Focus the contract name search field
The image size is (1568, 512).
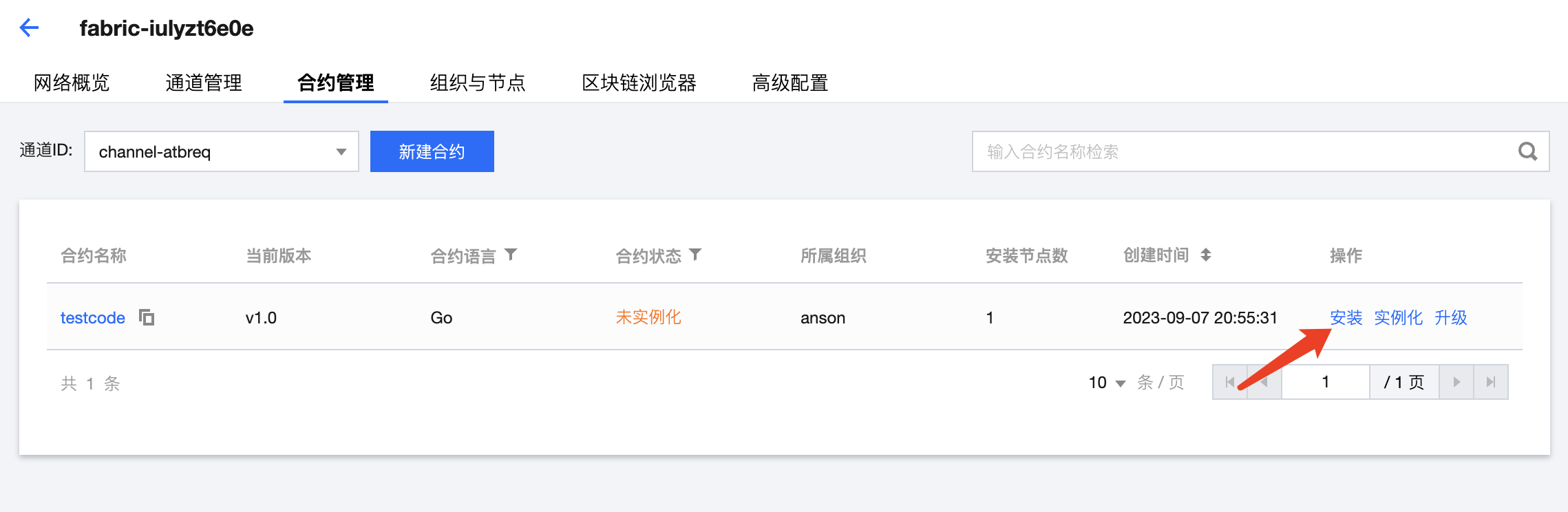[x=1239, y=151]
